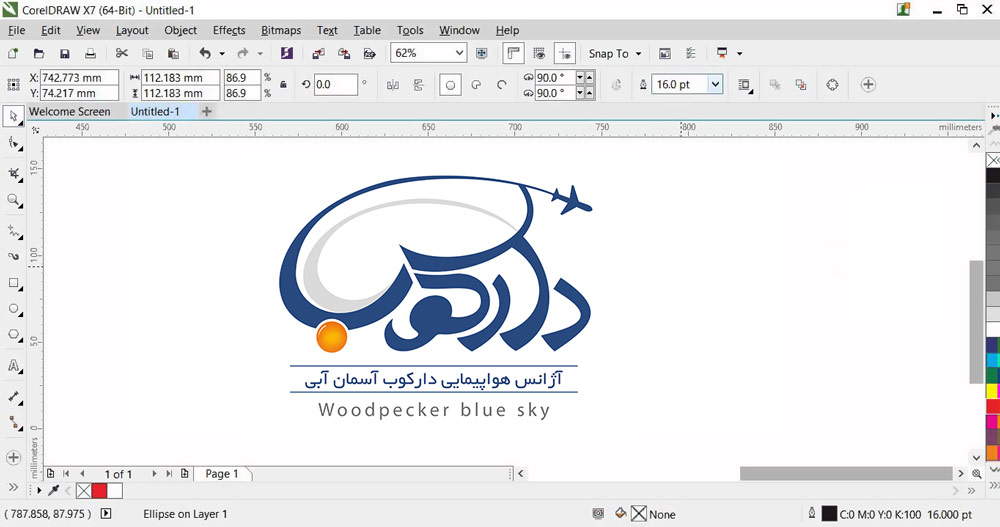Select the Rectangle tool
The image size is (1000, 527).
[13, 283]
